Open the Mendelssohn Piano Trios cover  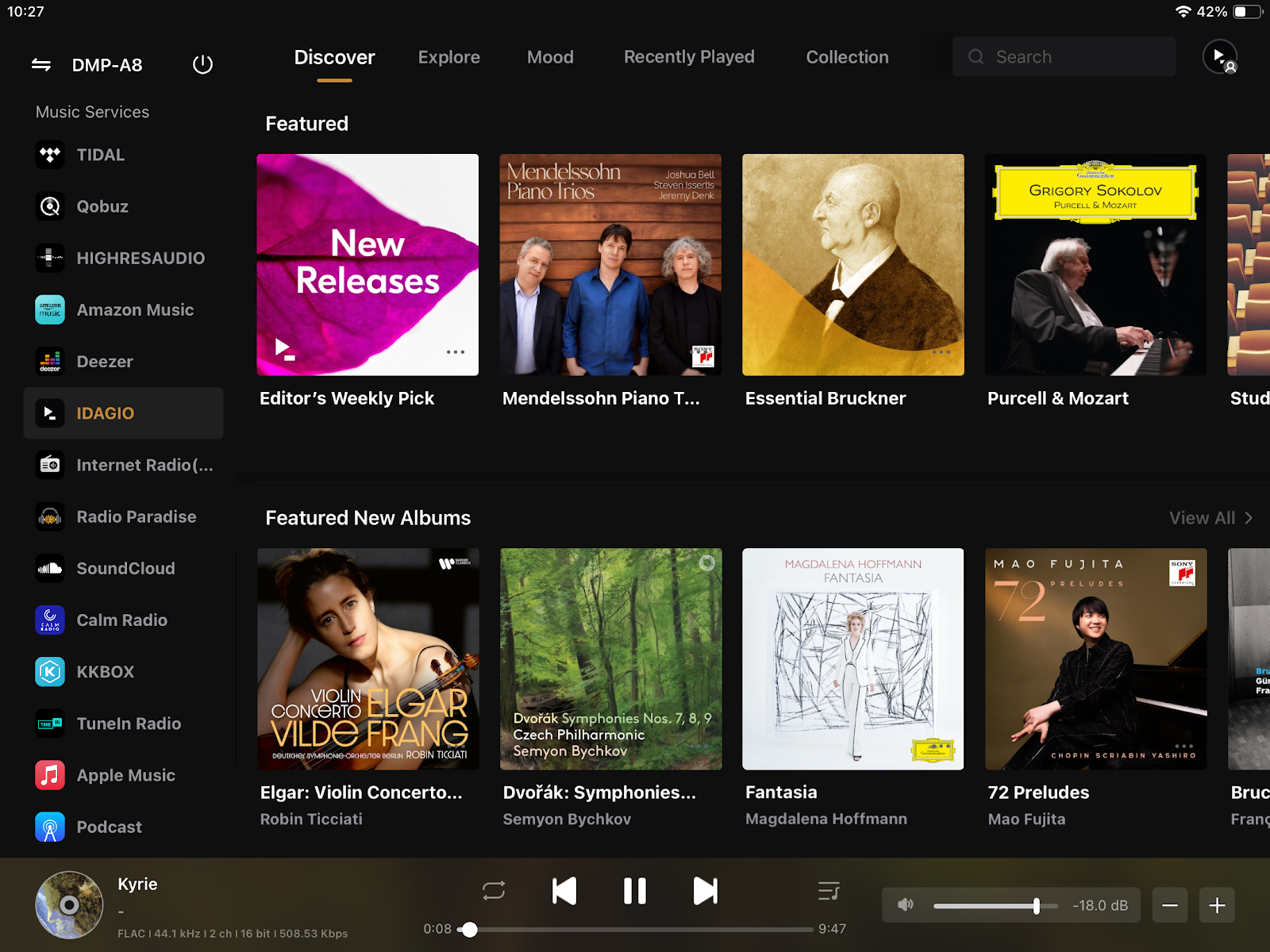[610, 265]
